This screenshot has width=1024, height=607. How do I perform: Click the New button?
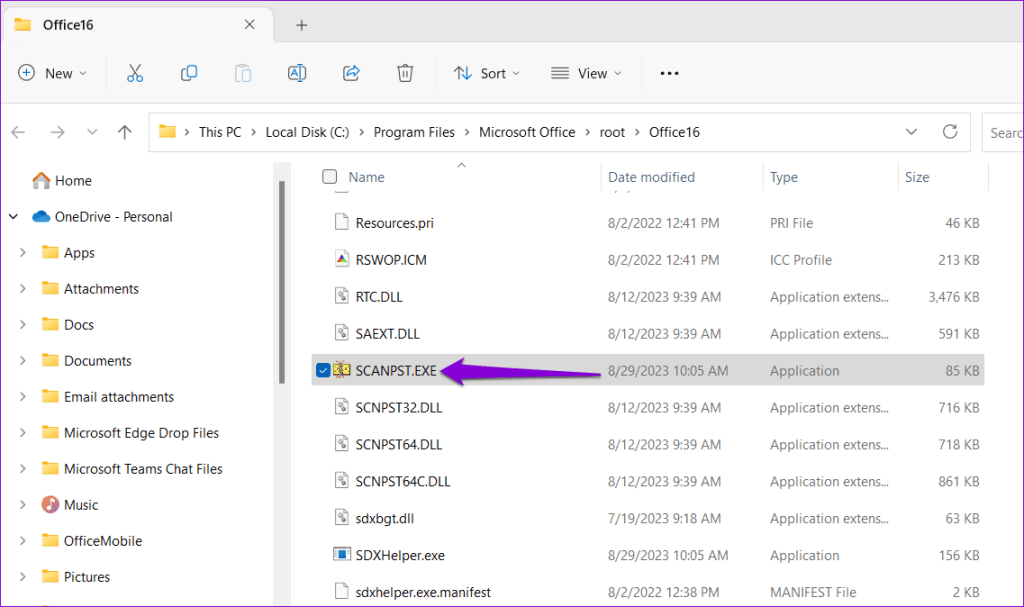click(52, 73)
